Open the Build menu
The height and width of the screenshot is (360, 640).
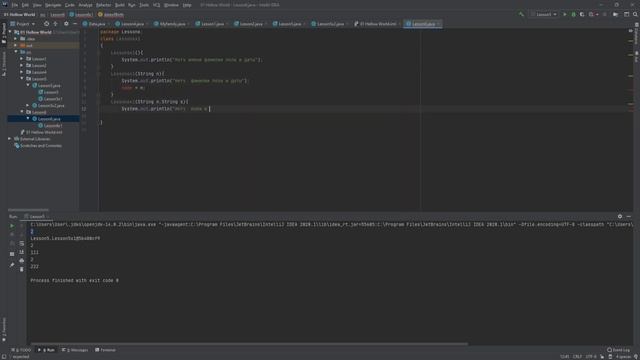pyautogui.click(x=120, y=5)
